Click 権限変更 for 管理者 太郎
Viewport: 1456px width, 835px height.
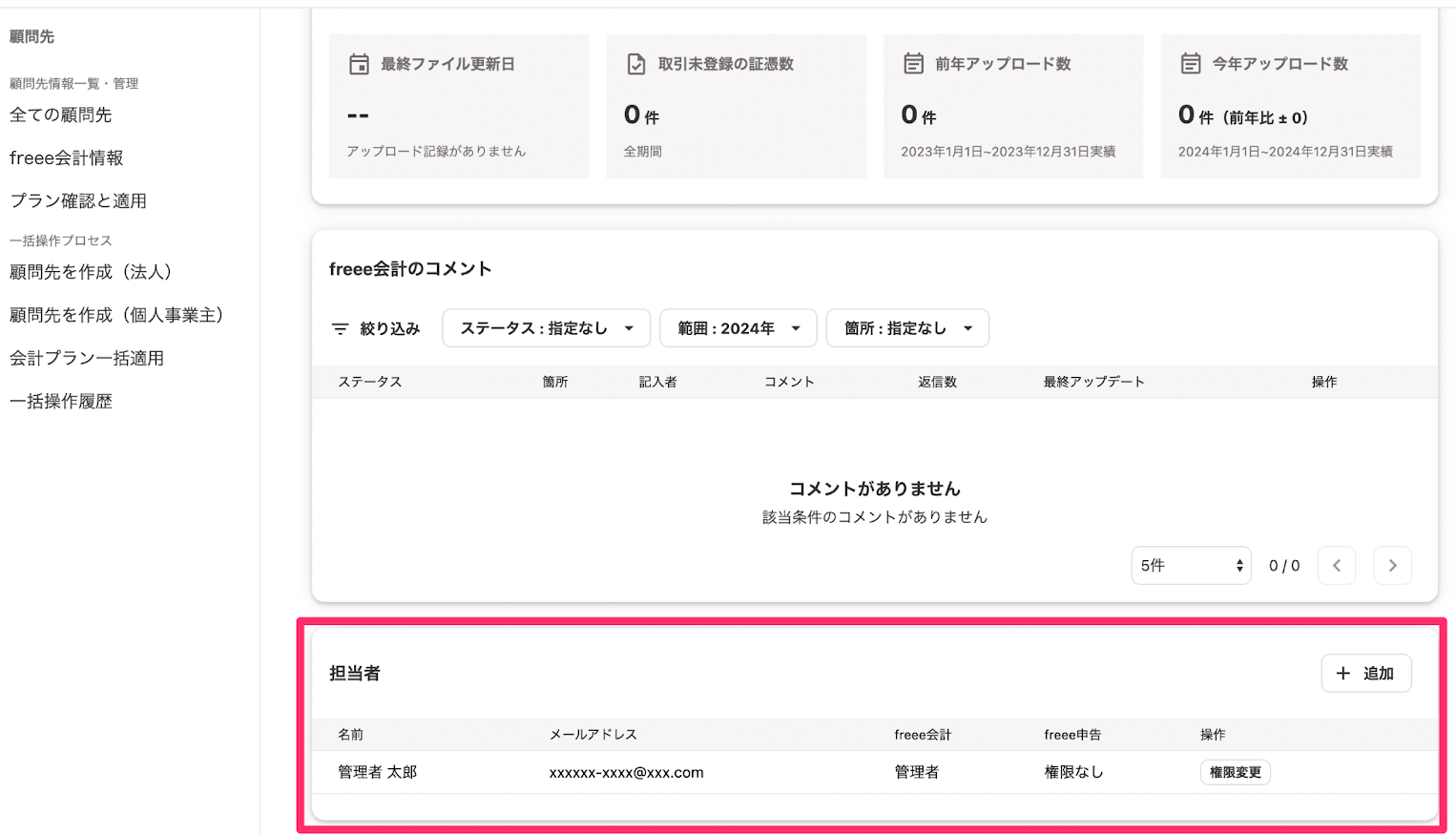coord(1236,772)
